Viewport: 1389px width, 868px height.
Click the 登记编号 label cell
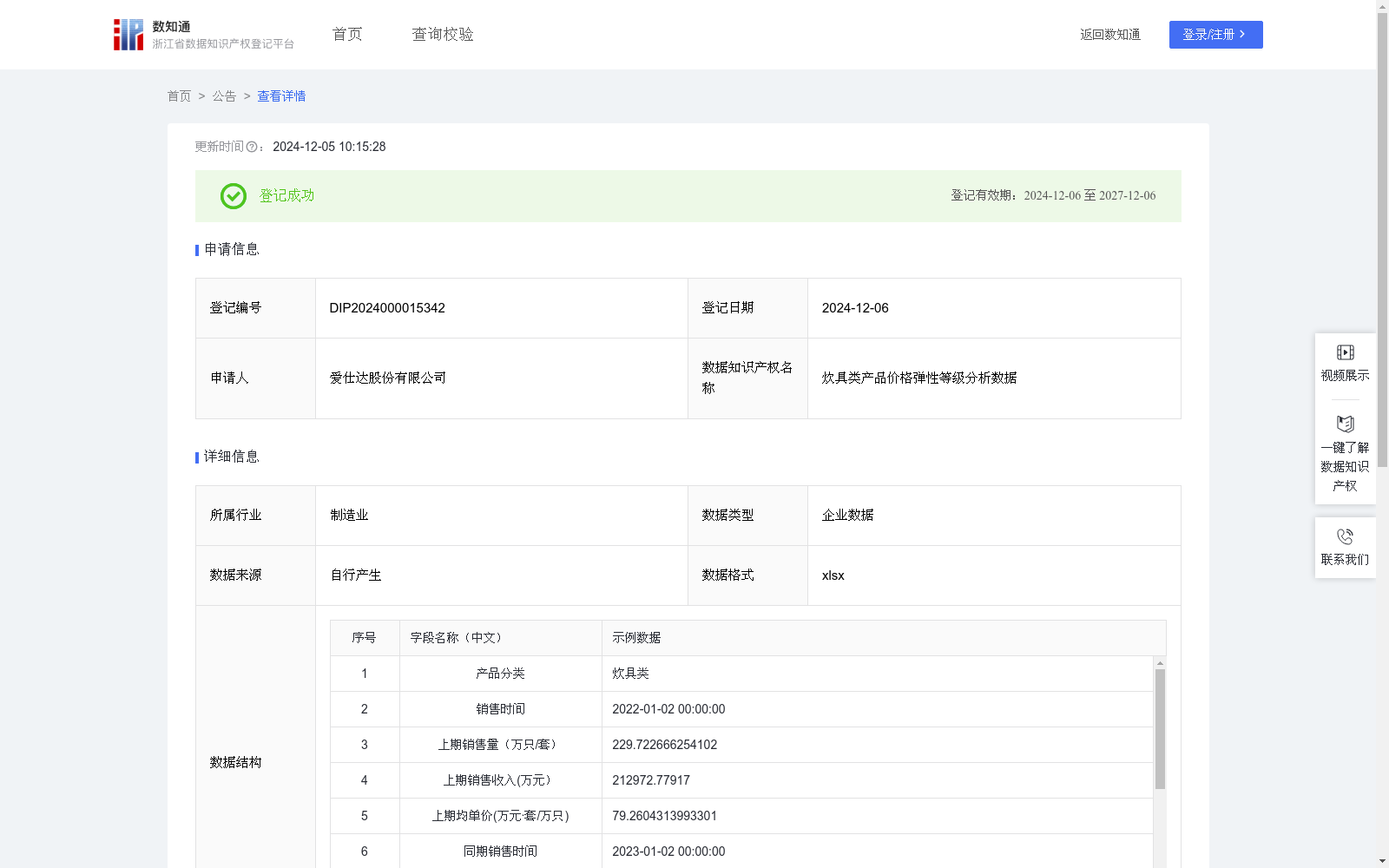point(255,308)
